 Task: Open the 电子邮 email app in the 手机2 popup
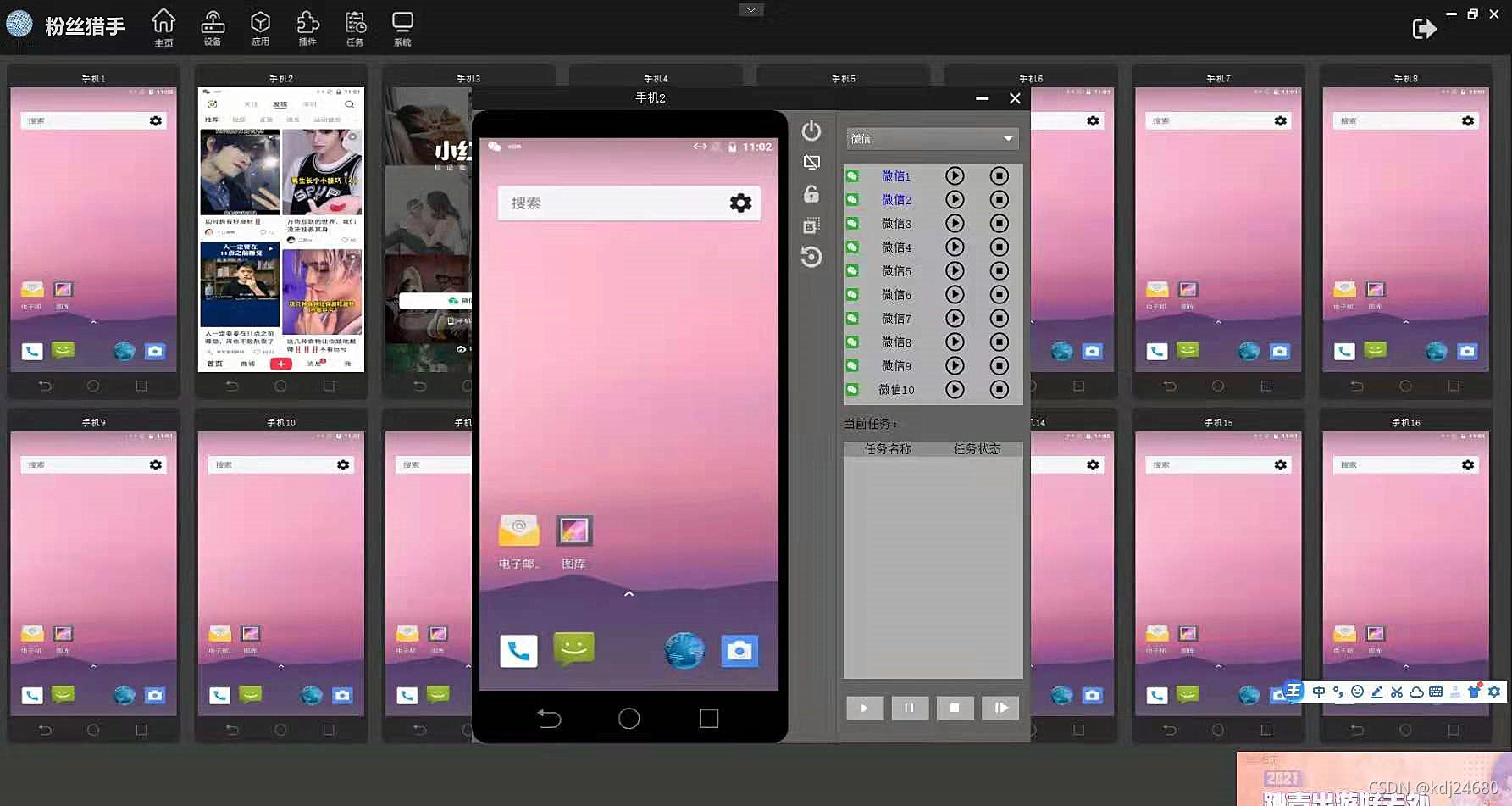point(518,542)
